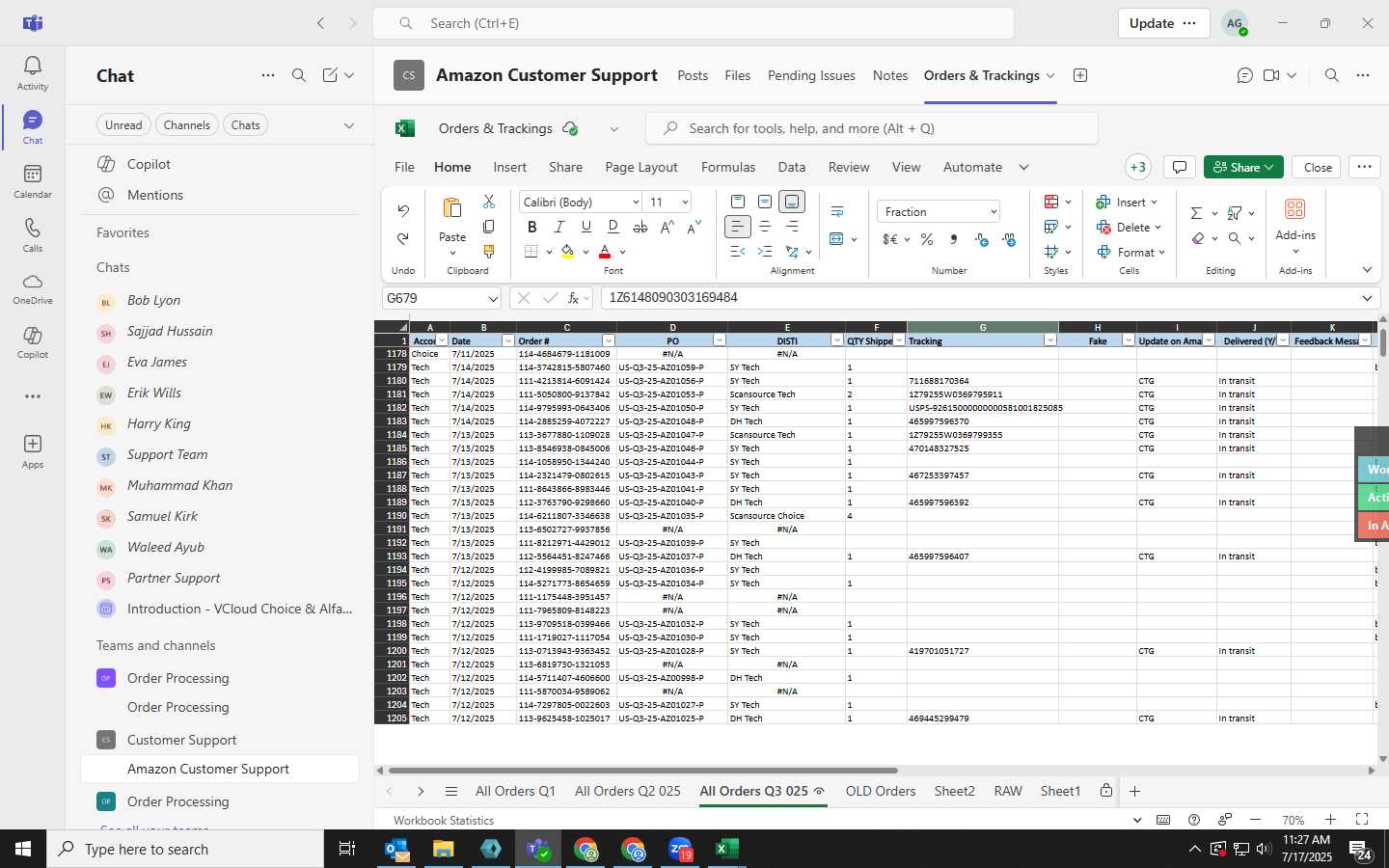The width and height of the screenshot is (1389, 868).
Task: Filter chats by Unread
Action: 123,124
